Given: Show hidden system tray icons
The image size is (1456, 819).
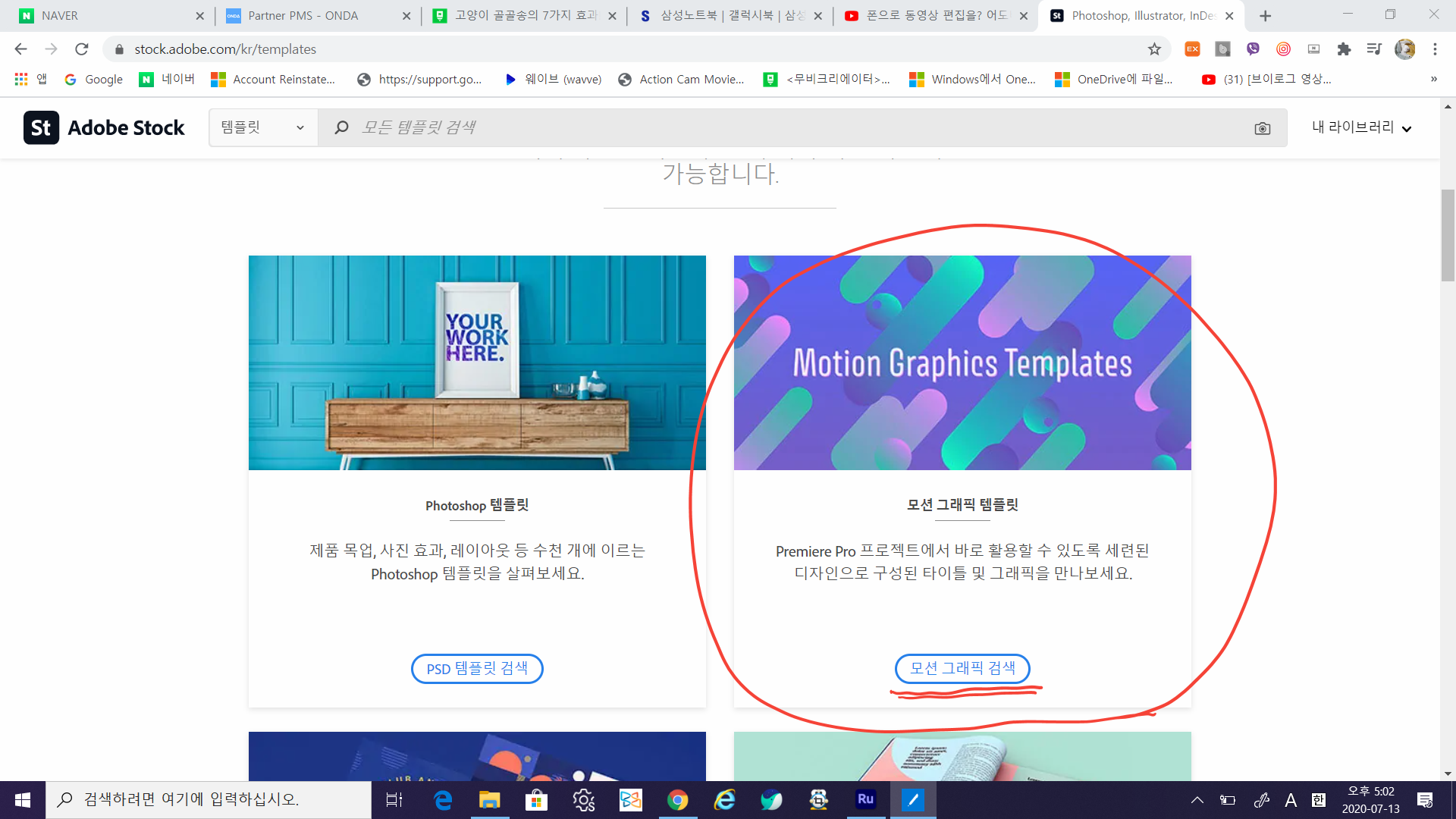Looking at the screenshot, I should [1197, 799].
